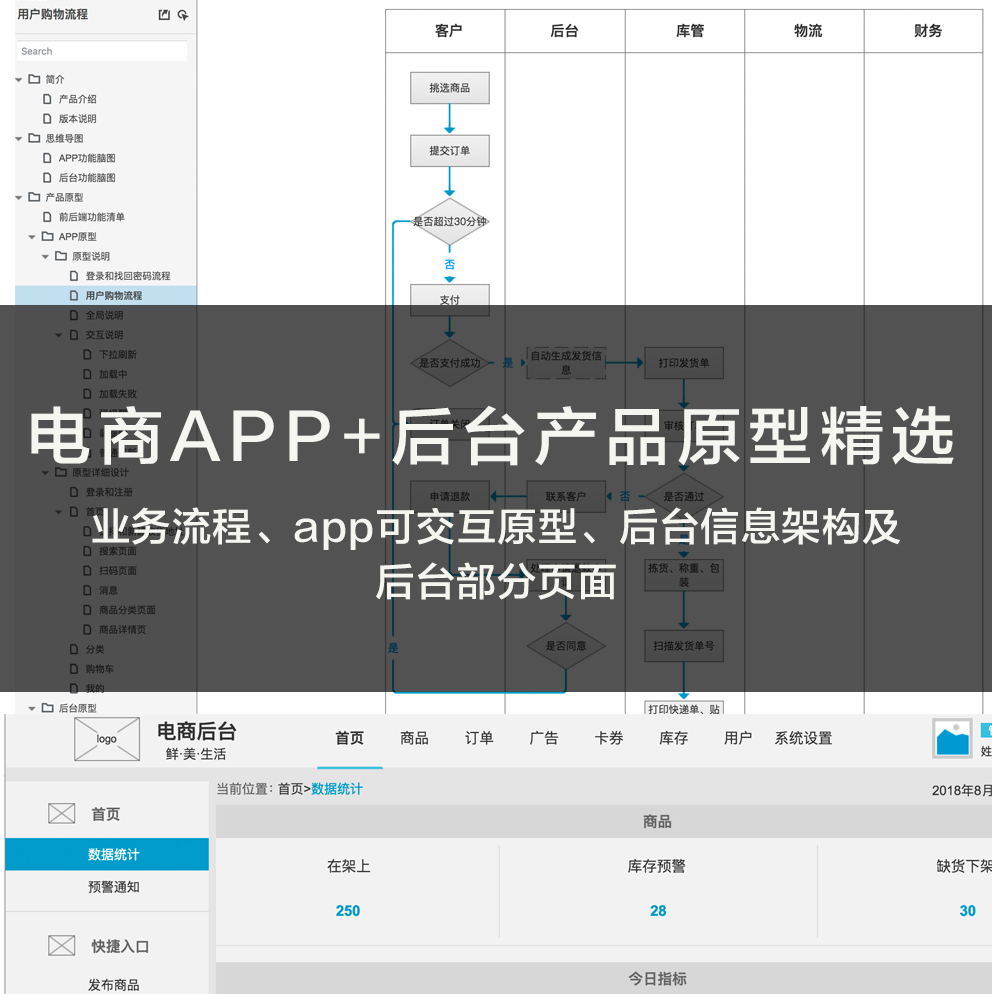The height and width of the screenshot is (994, 992).
Task: Click the placeholder icon beside 快捷入口
Action: (x=61, y=946)
